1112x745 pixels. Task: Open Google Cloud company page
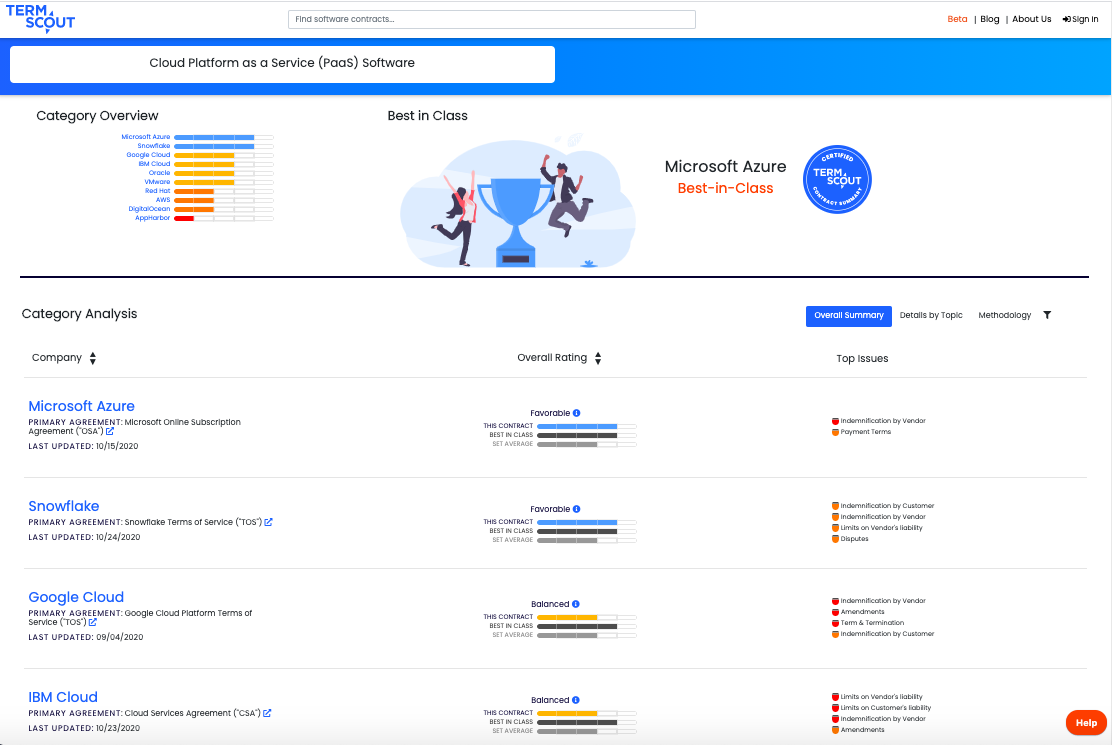(76, 598)
